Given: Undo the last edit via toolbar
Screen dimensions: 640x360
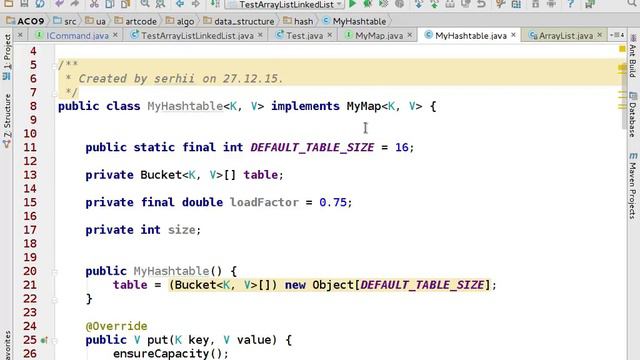Looking at the screenshot, I should tap(60, 4).
